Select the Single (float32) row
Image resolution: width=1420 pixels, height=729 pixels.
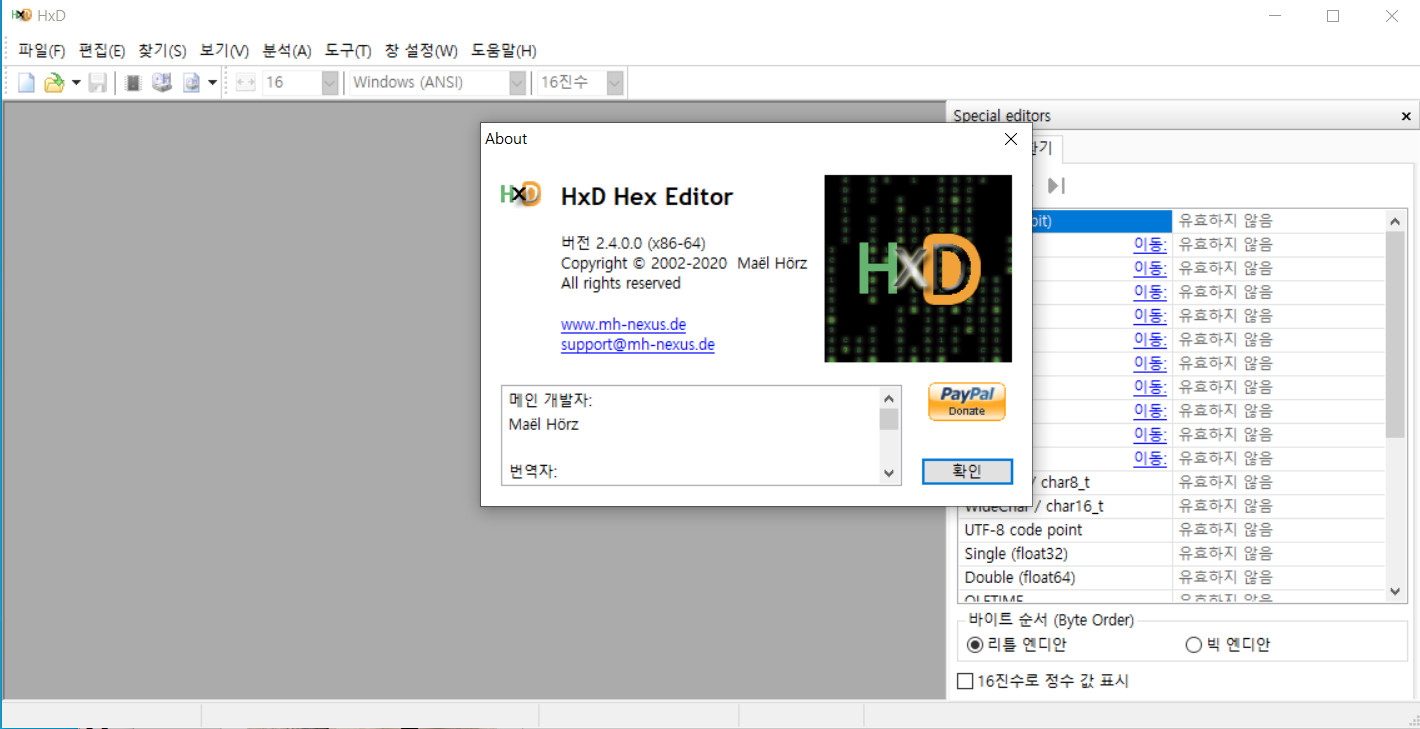point(1065,554)
